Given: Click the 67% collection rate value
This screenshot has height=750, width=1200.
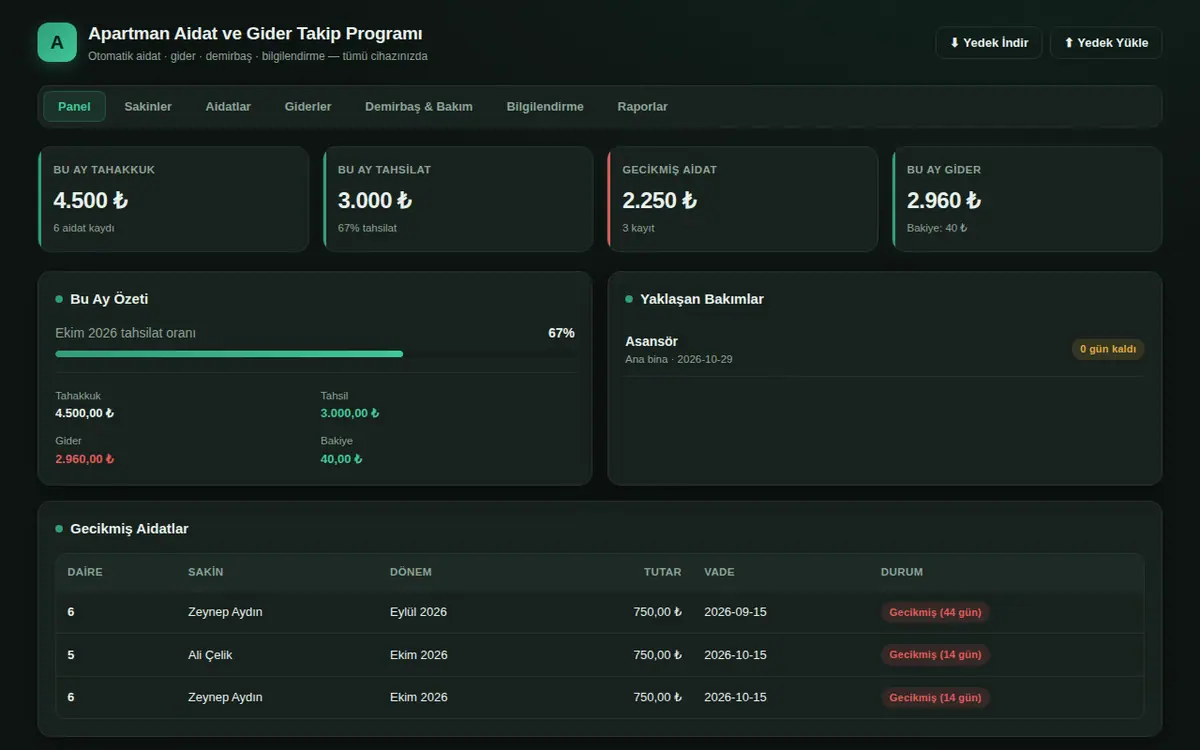Looking at the screenshot, I should [561, 333].
